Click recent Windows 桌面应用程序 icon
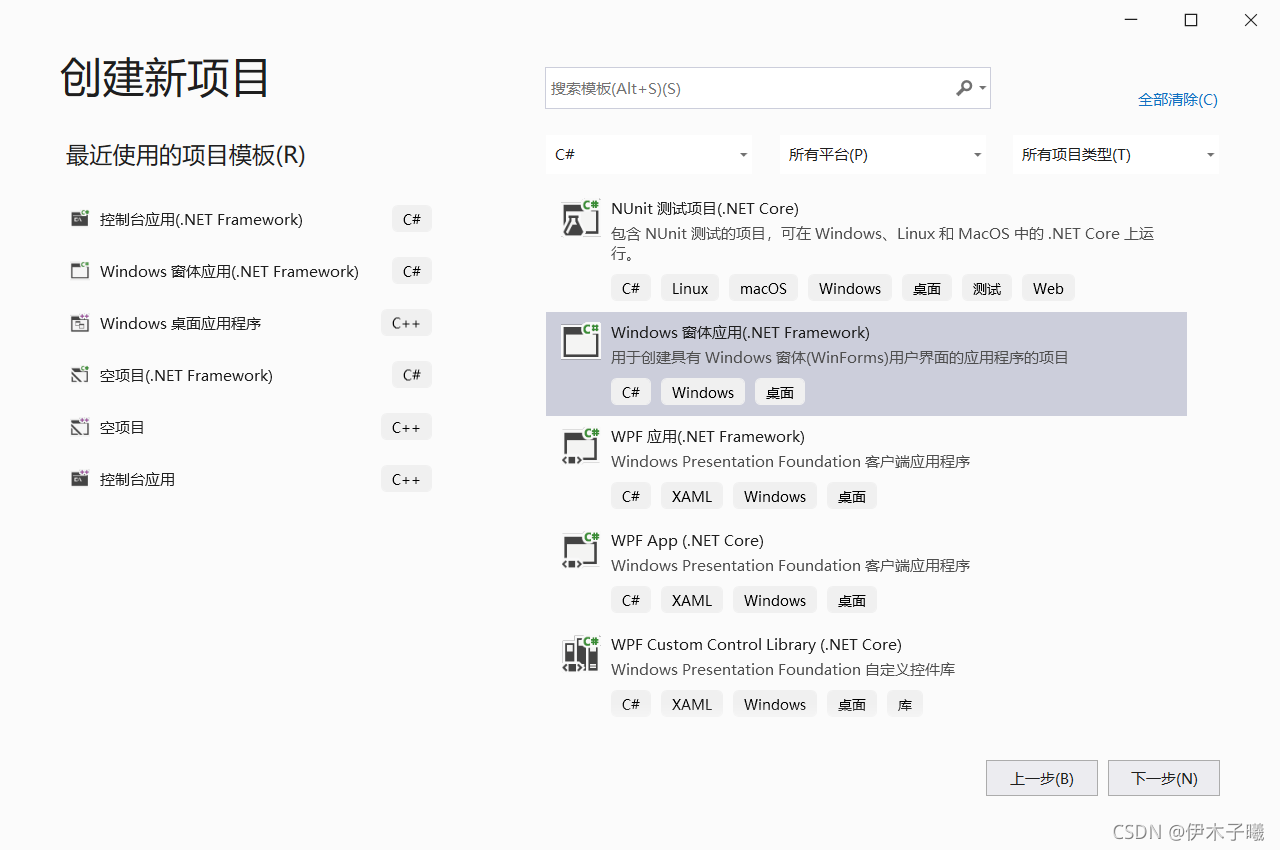The width and height of the screenshot is (1280, 850). (80, 323)
